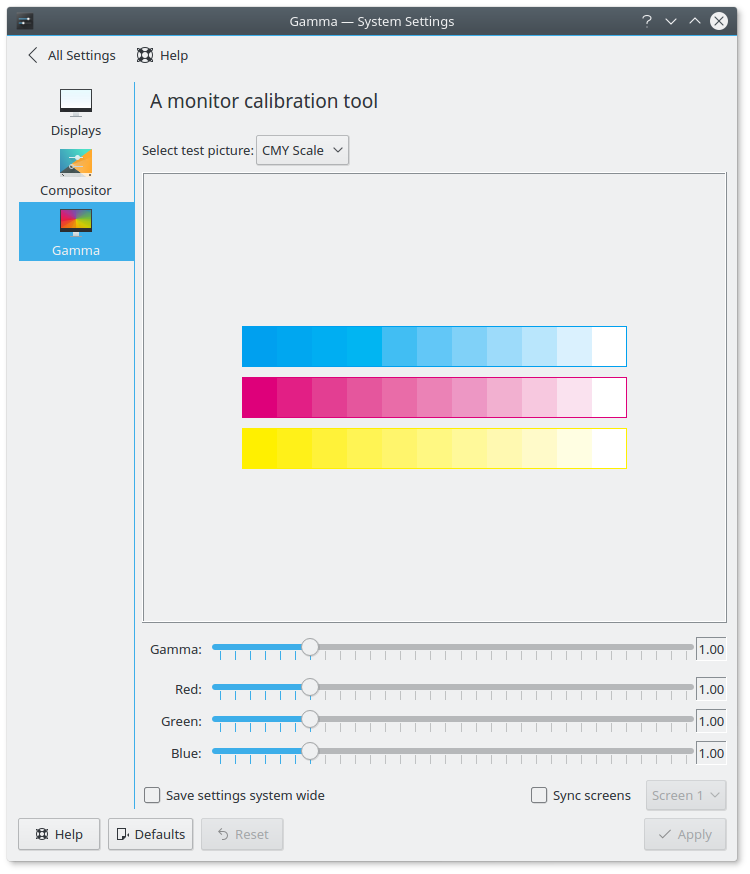Screen dimensions: 750x874
Task: Open the Screen 1 dropdown
Action: [686, 796]
